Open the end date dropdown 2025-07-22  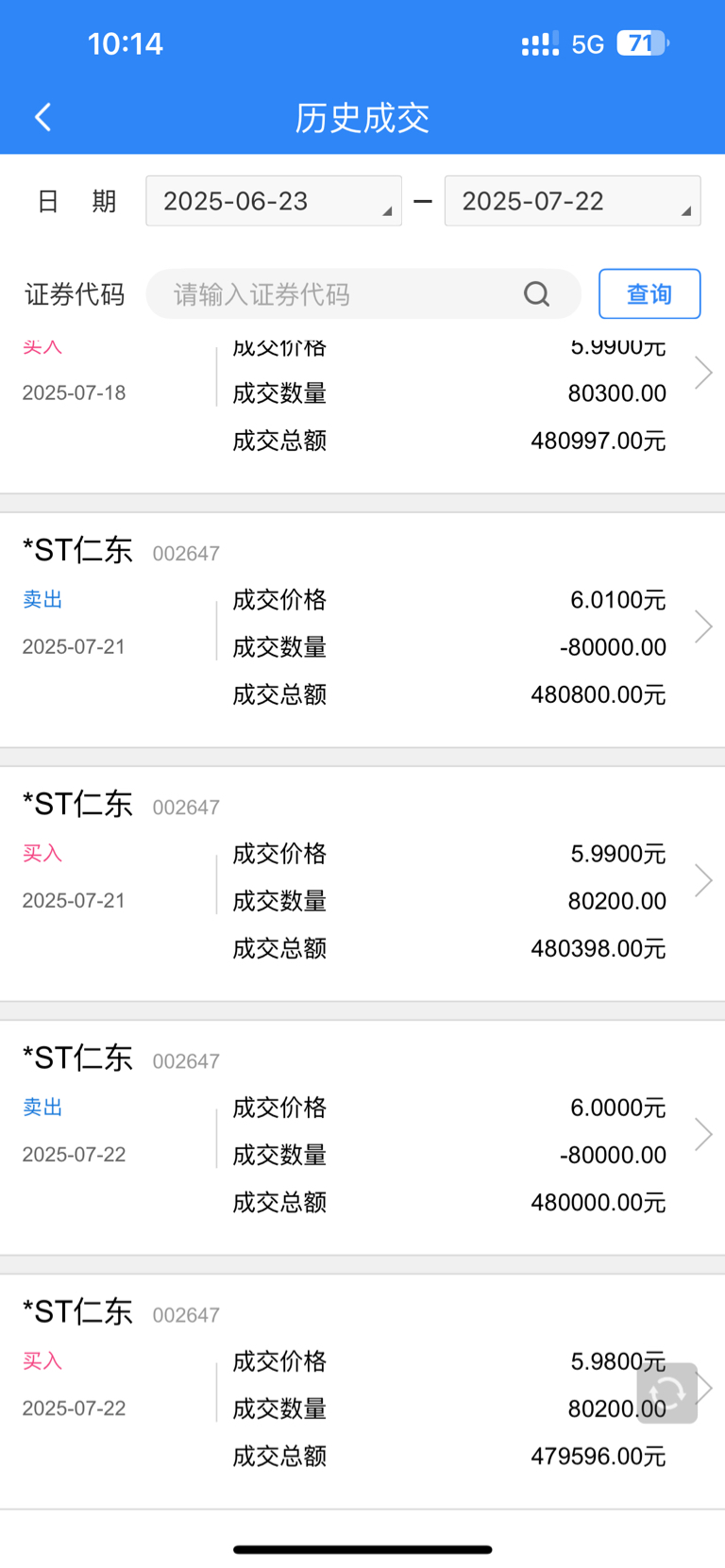coord(572,201)
